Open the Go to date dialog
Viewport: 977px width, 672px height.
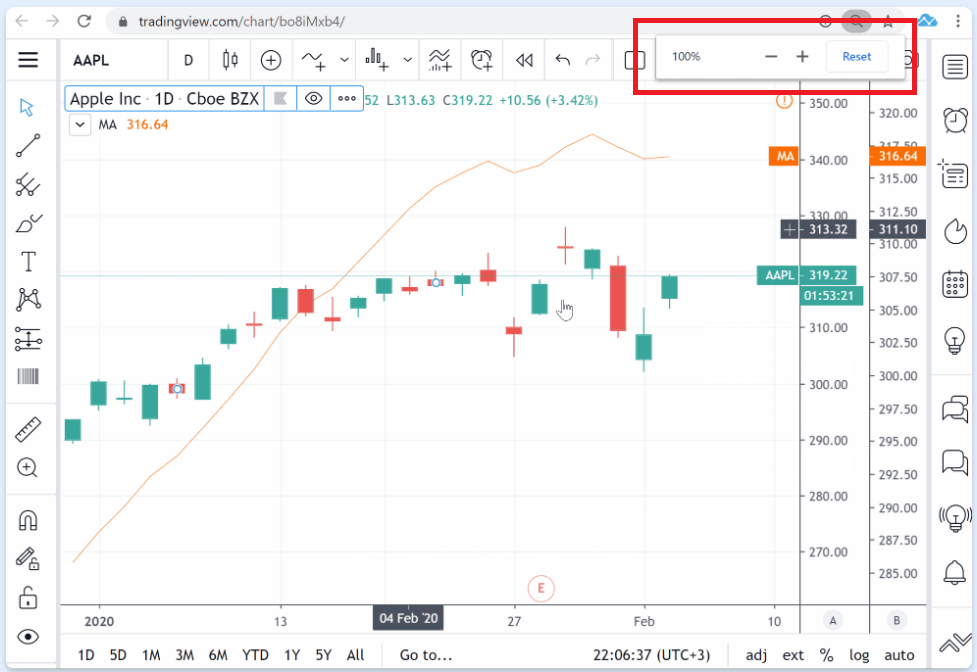[x=426, y=655]
